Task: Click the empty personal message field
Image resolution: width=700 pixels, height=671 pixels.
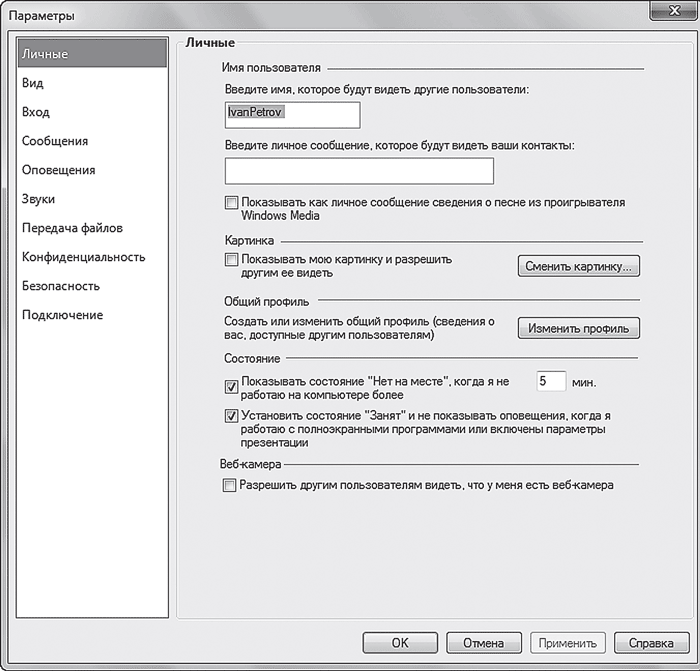Action: pyautogui.click(x=360, y=171)
